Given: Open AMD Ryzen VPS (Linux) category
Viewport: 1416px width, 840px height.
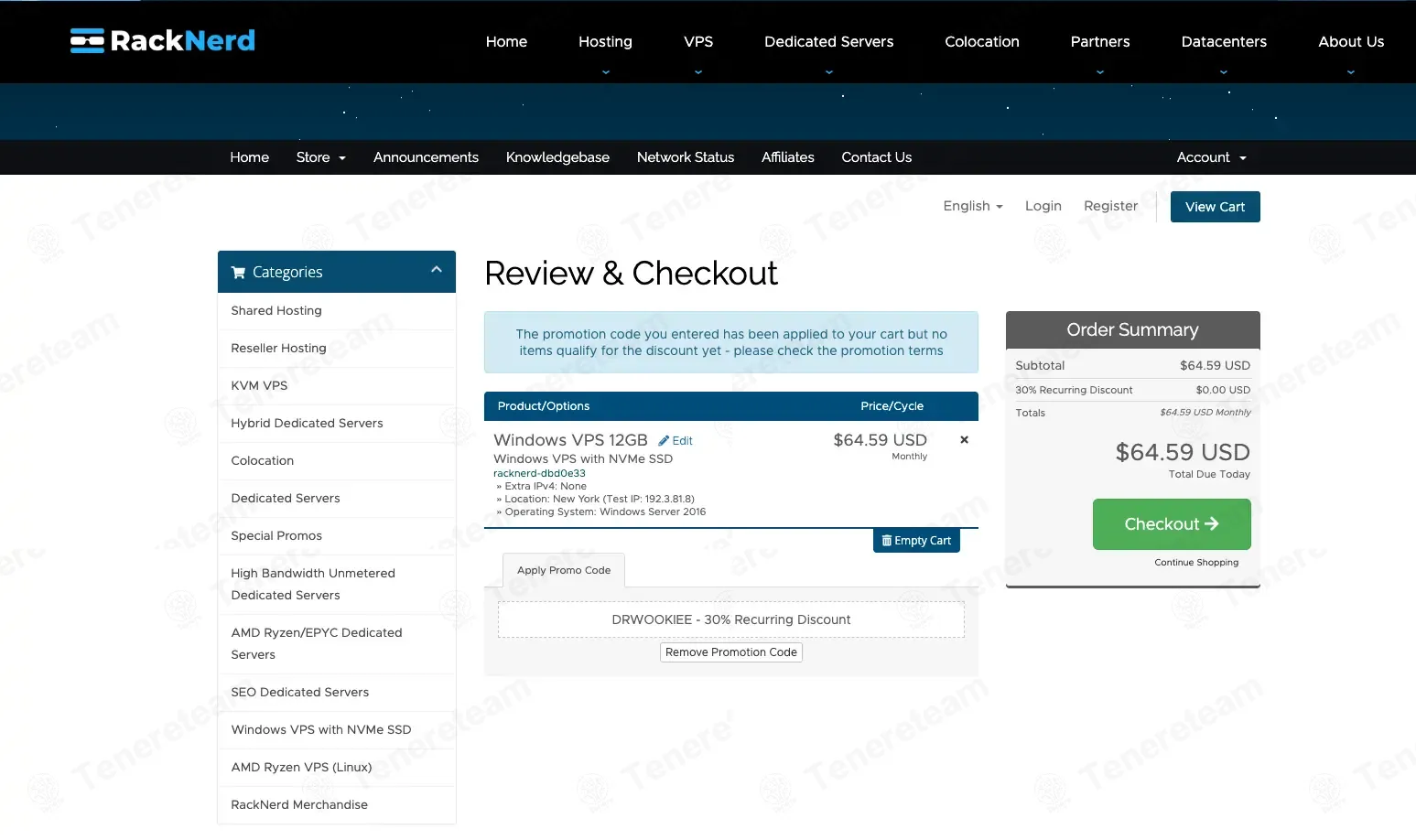Looking at the screenshot, I should pos(337,768).
